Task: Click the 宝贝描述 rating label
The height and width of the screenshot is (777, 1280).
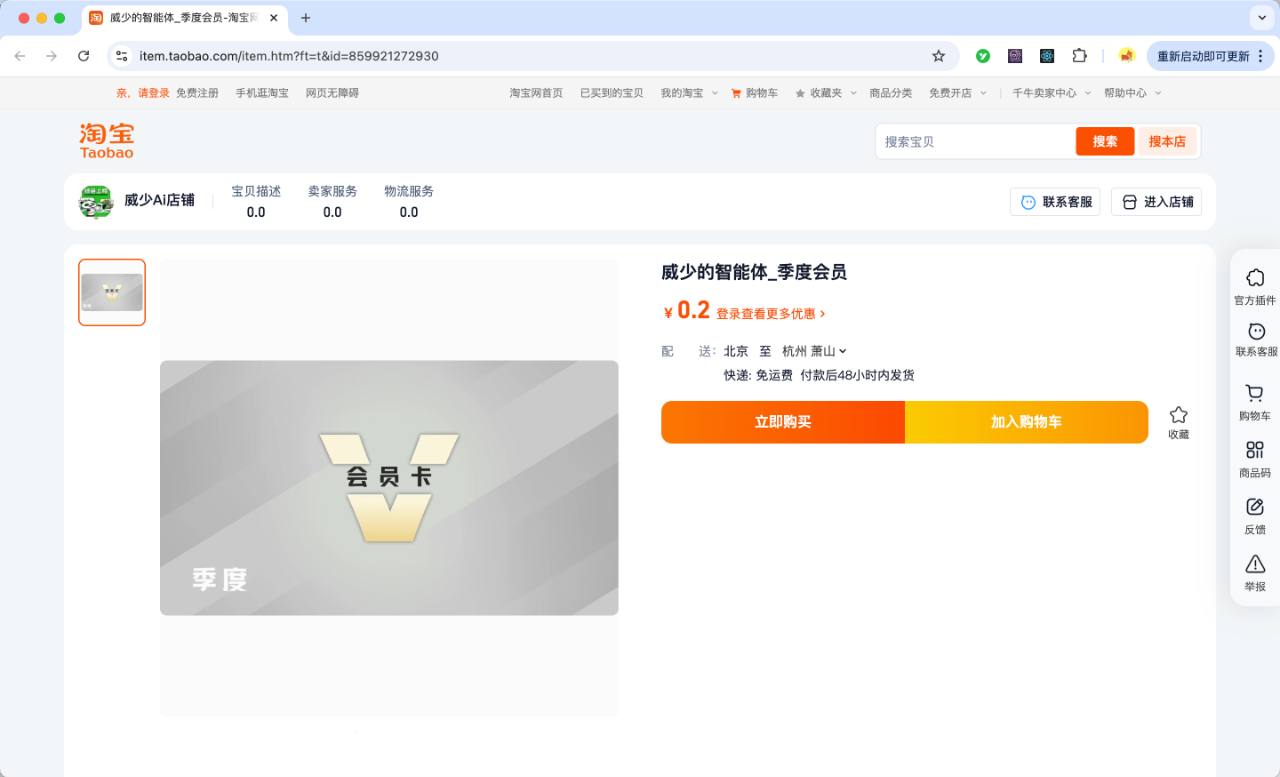Action: point(256,191)
